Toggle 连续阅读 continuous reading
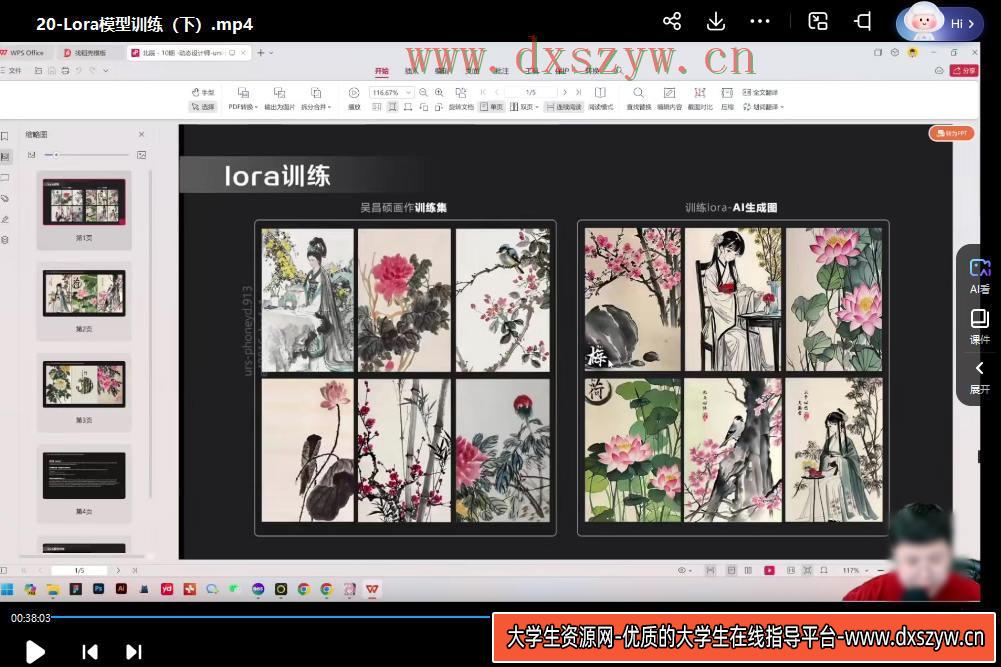This screenshot has height=667, width=1001. click(x=564, y=107)
